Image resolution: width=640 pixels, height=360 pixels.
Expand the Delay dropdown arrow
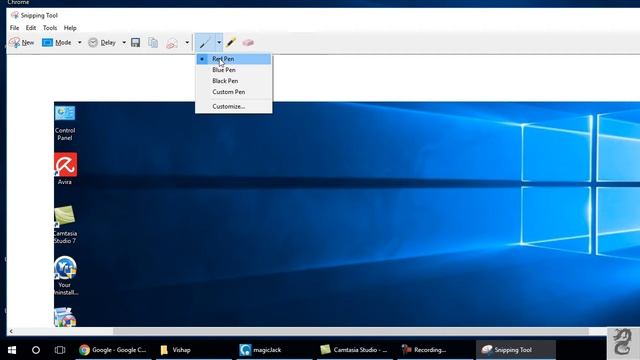point(124,42)
